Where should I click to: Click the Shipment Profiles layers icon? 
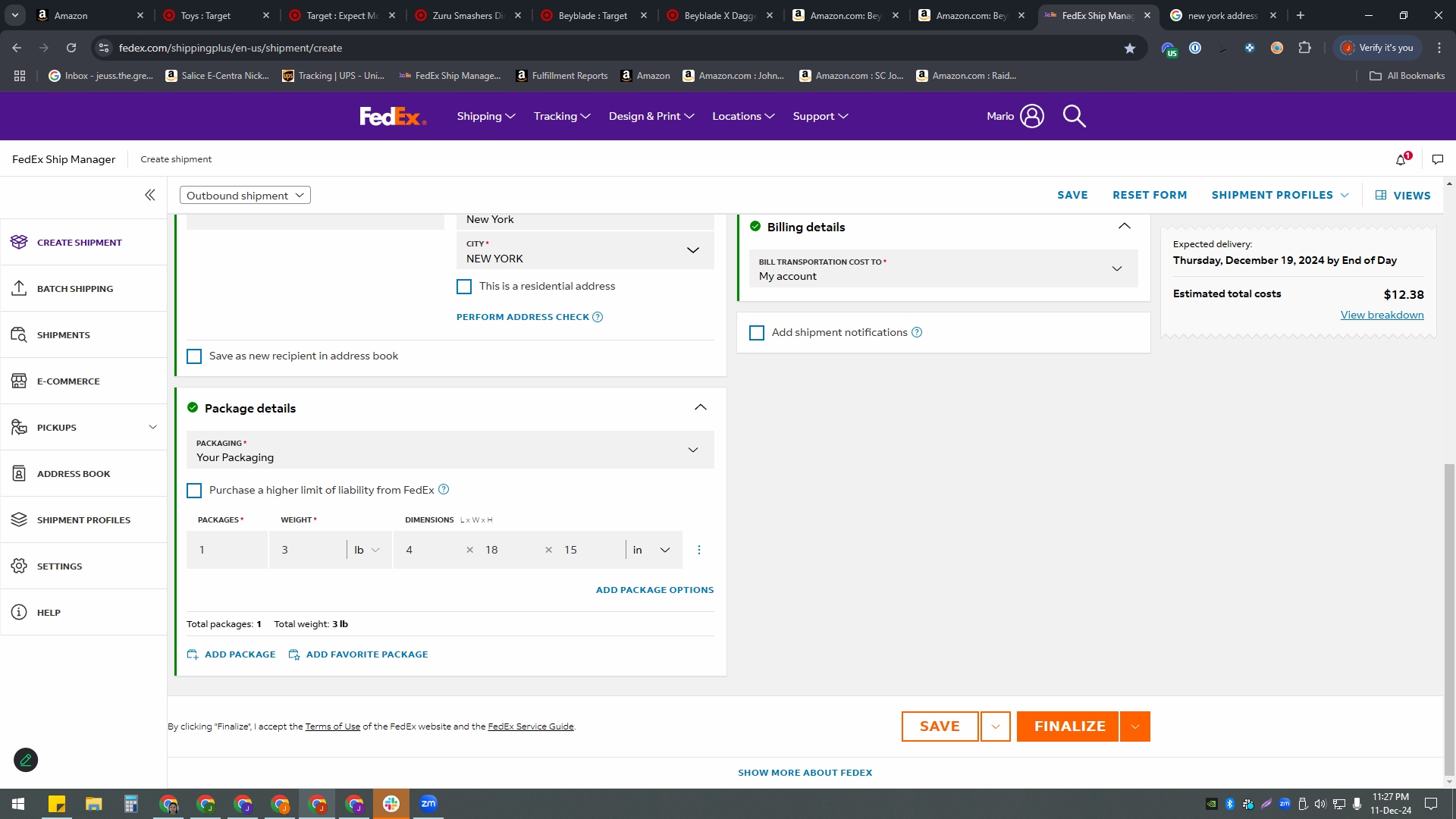[19, 519]
